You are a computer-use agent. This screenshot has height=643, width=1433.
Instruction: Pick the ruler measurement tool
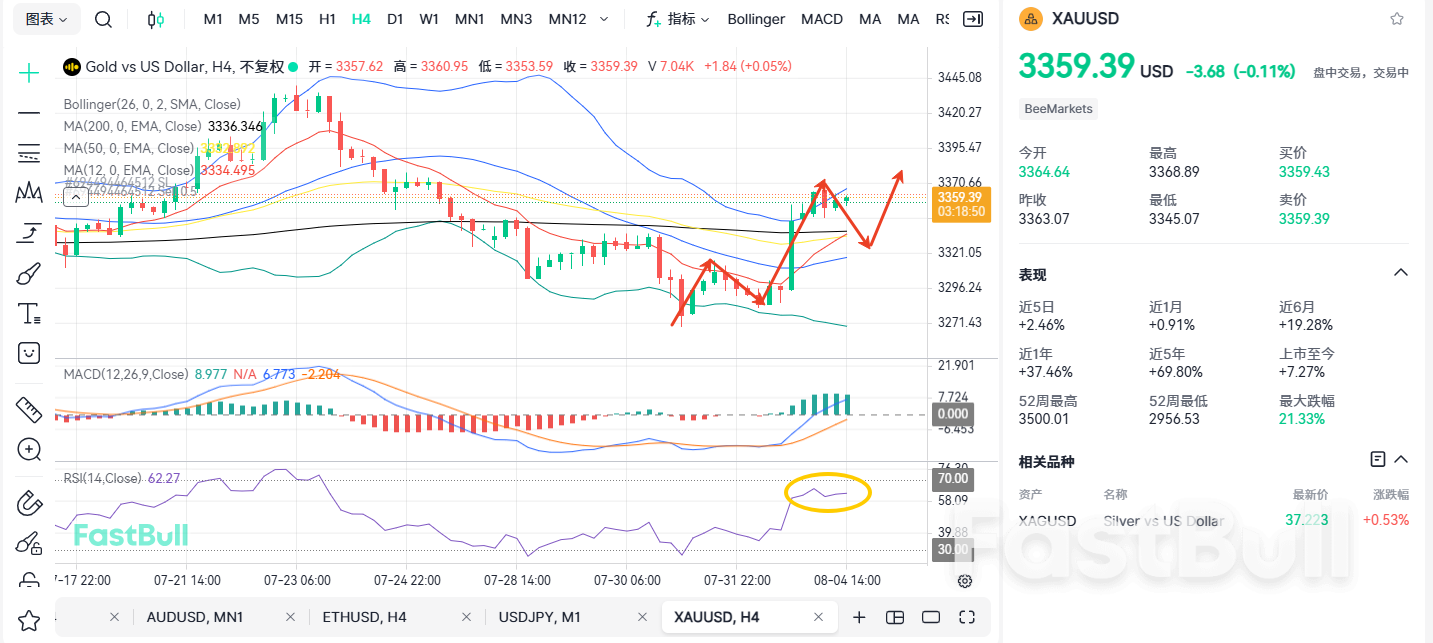click(x=29, y=408)
